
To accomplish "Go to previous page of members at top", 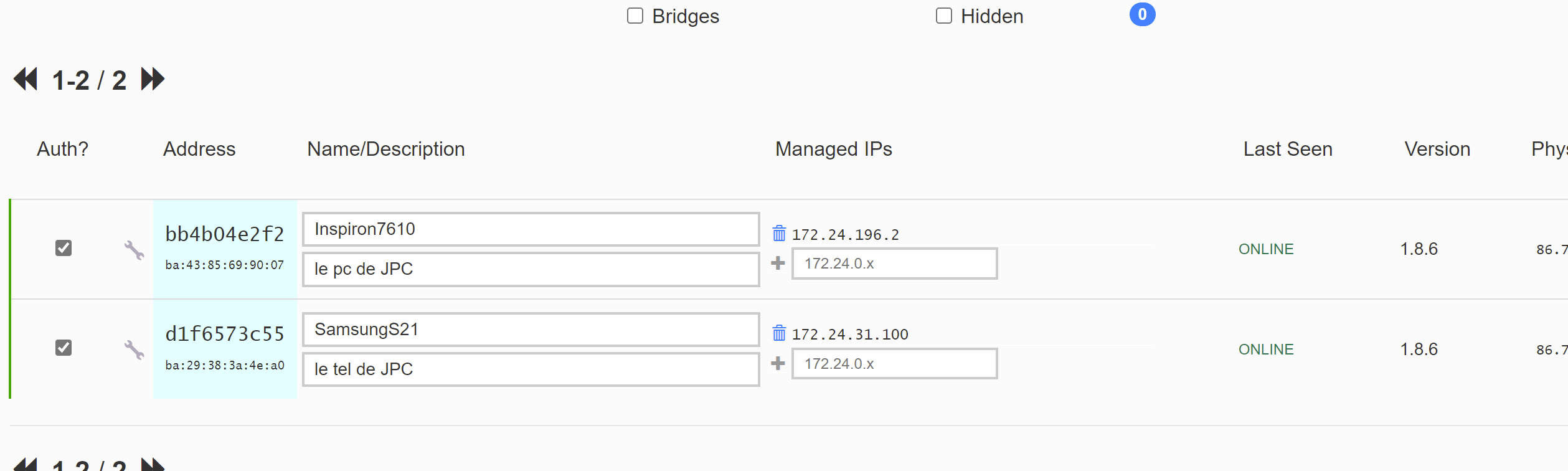I will [26, 79].
